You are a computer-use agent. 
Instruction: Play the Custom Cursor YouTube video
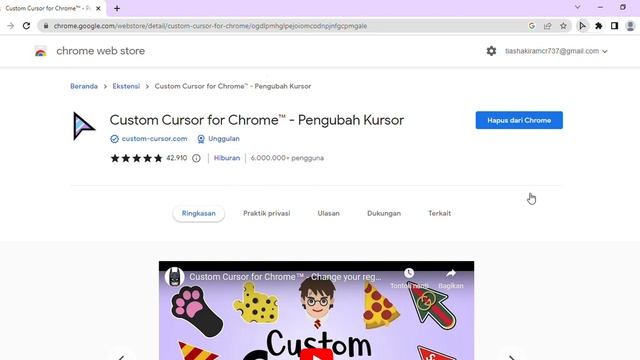click(x=316, y=353)
